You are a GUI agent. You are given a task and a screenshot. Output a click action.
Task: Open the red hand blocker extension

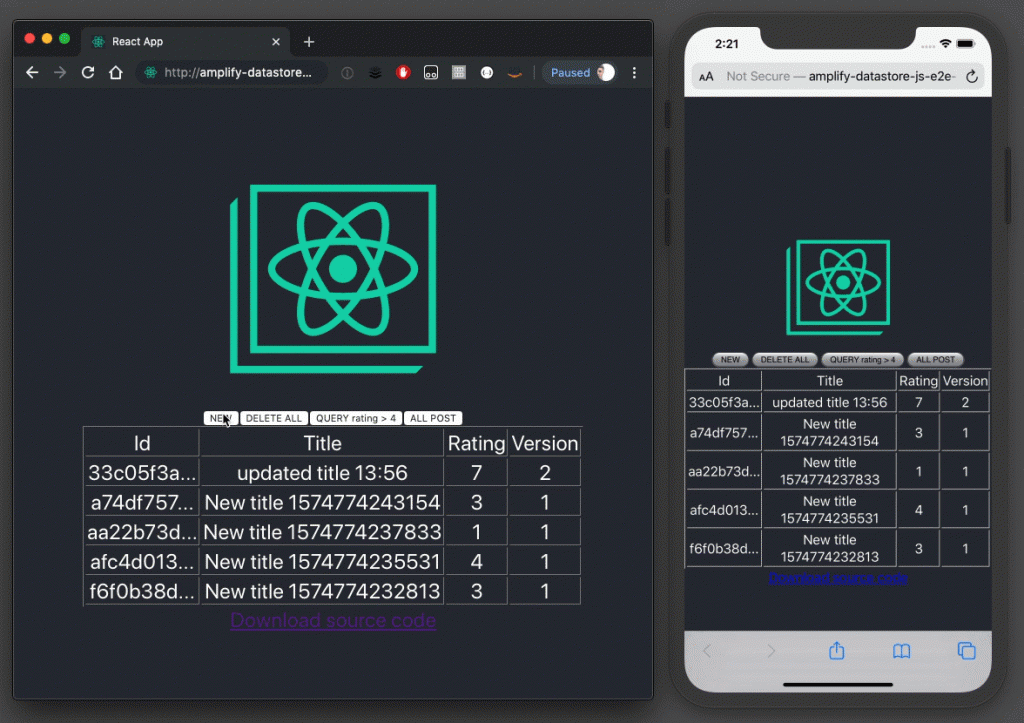[x=403, y=72]
